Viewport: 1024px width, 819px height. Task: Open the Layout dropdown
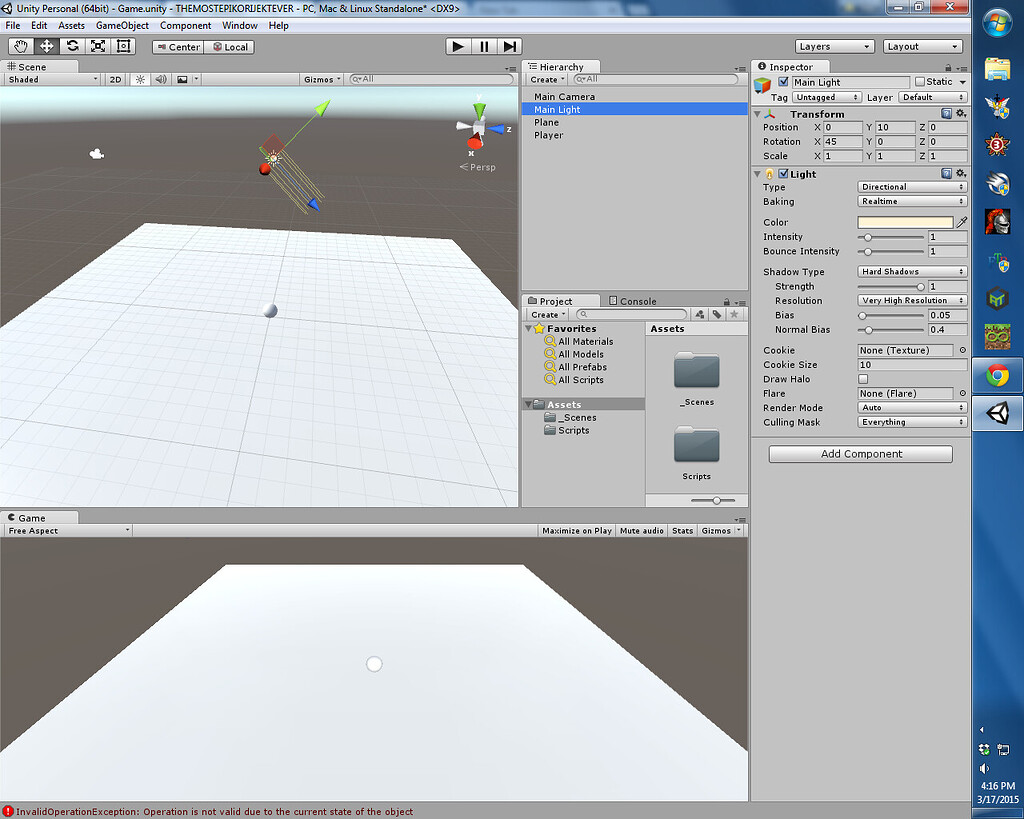pyautogui.click(x=920, y=46)
